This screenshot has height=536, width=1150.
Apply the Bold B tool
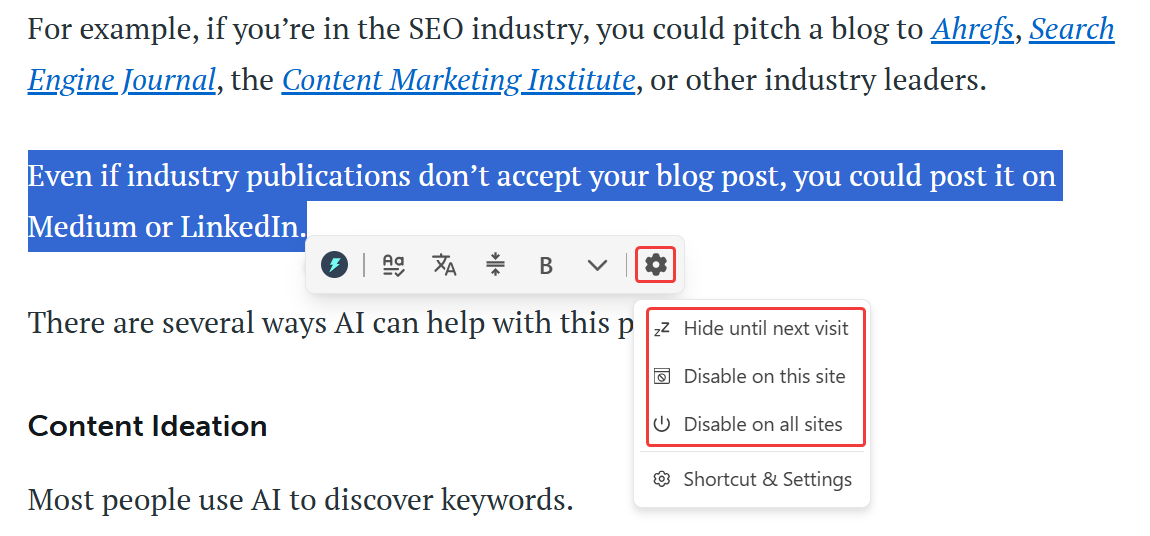click(546, 265)
